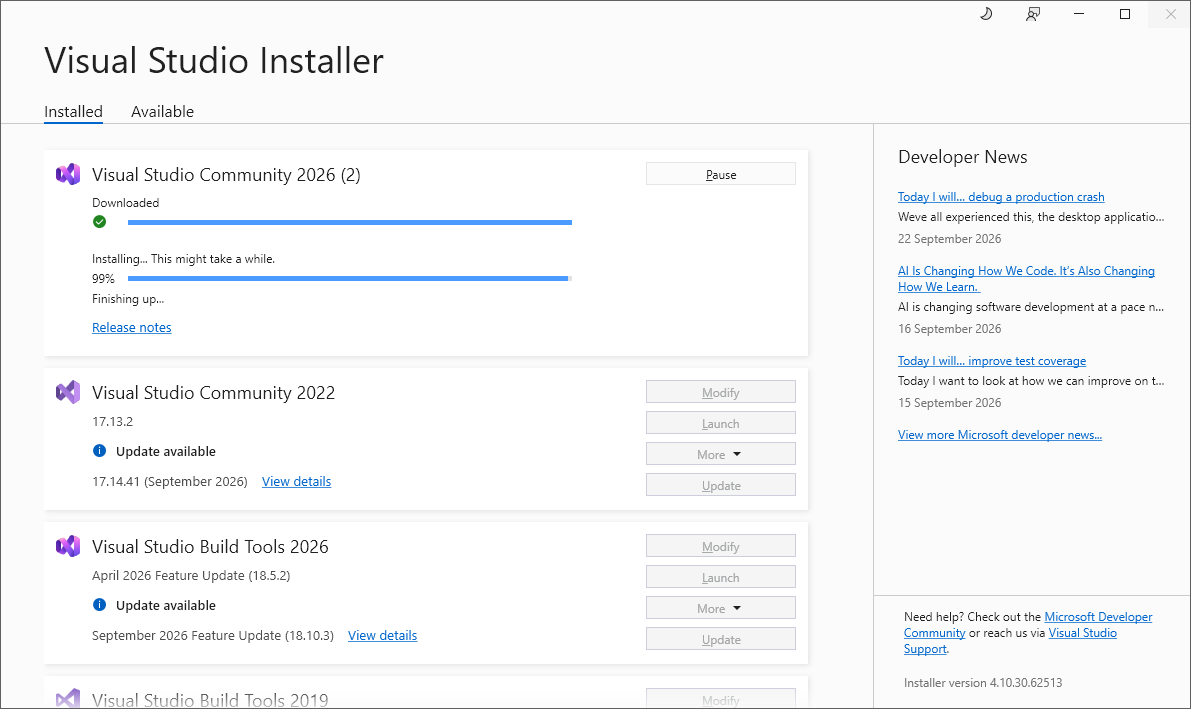
Task: Toggle the dark theme moon icon
Action: (x=986, y=14)
